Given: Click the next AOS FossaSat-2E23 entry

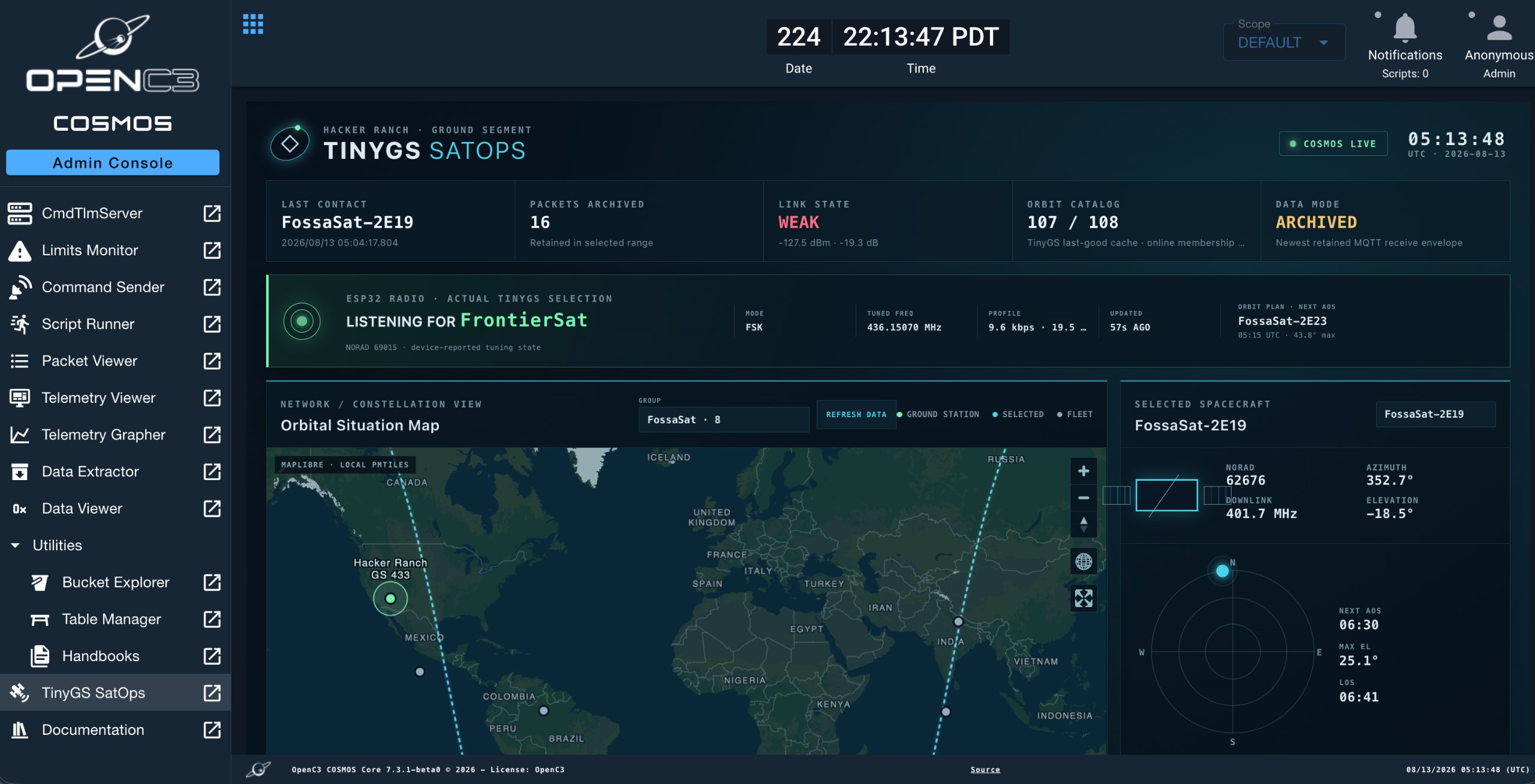Looking at the screenshot, I should (x=1283, y=321).
